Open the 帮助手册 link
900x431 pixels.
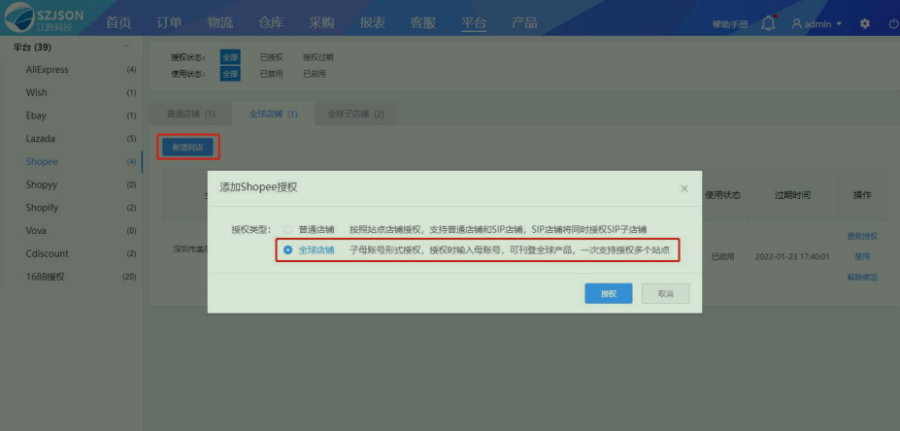(730, 24)
